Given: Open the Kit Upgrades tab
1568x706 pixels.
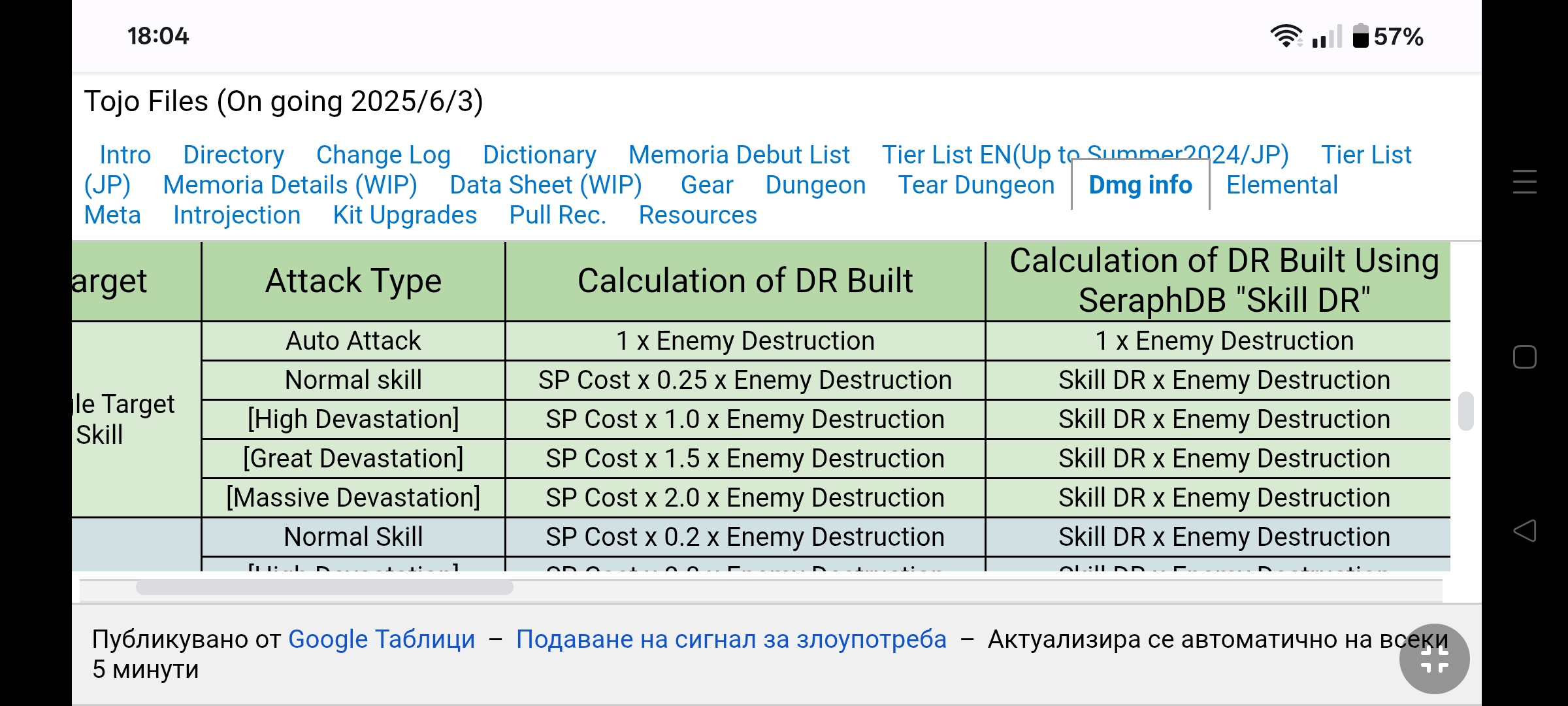Looking at the screenshot, I should point(405,215).
